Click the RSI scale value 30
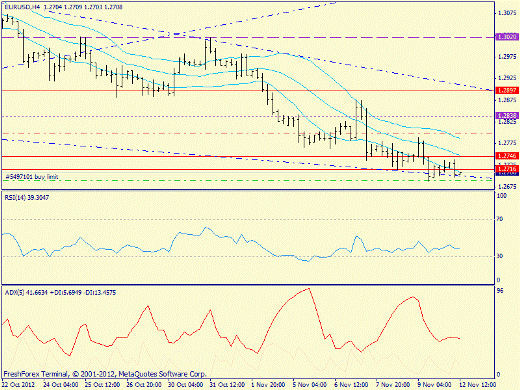520x390 pixels. tap(500, 256)
